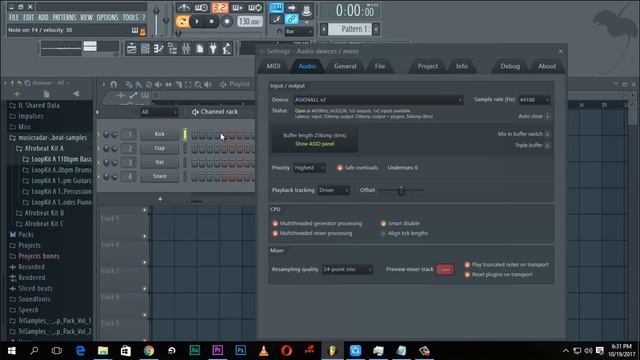Image resolution: width=640 pixels, height=360 pixels.
Task: Toggle the countdown before recording icon
Action: [220, 7]
